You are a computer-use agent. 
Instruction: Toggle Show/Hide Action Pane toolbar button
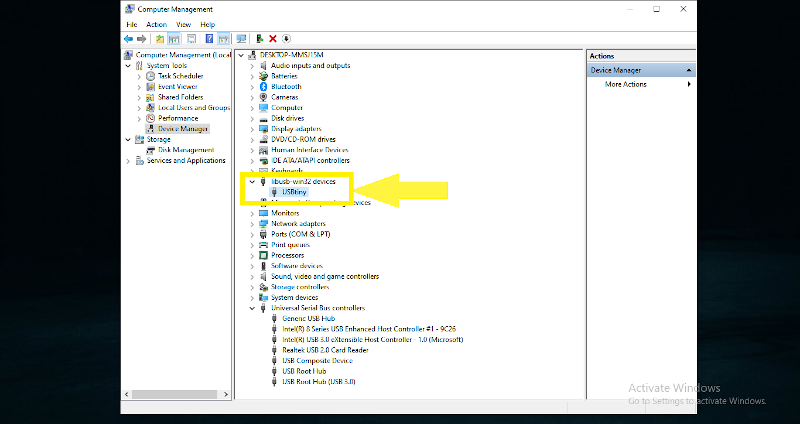pyautogui.click(x=223, y=39)
